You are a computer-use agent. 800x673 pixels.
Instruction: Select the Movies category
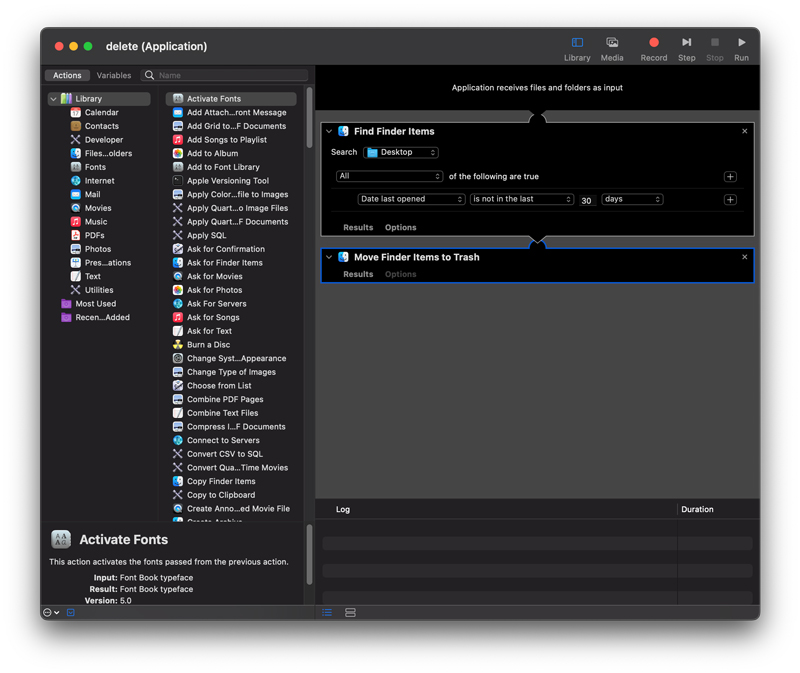tap(98, 208)
